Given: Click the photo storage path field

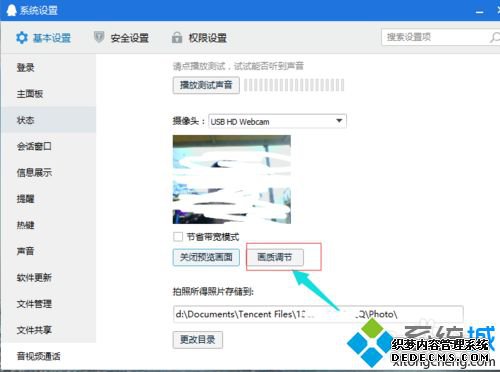Looking at the screenshot, I should (x=318, y=314).
